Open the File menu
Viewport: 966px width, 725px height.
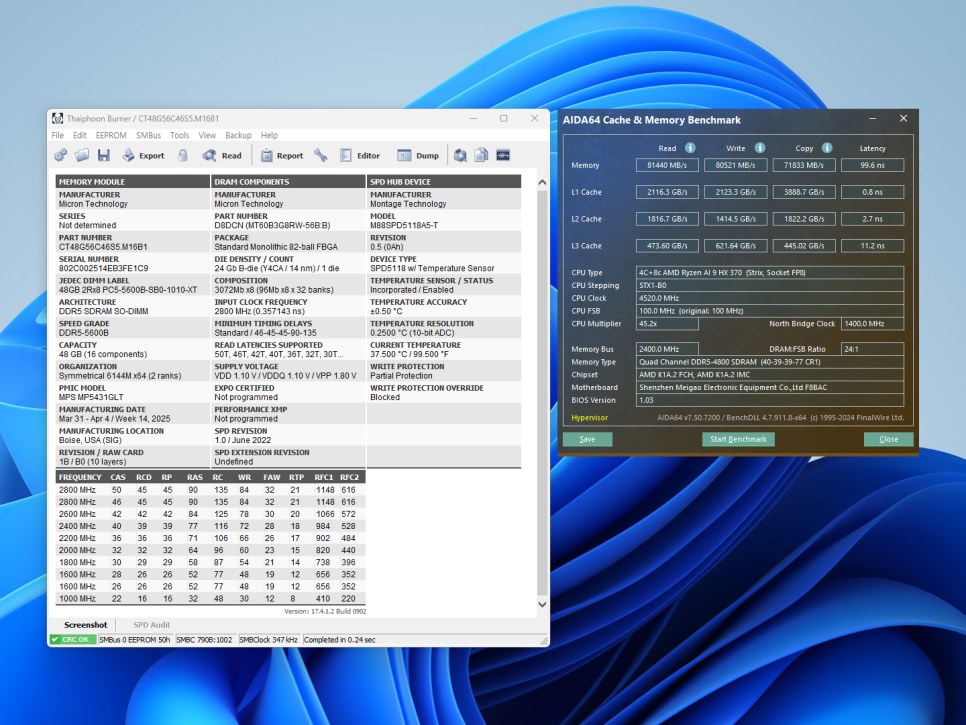click(58, 136)
